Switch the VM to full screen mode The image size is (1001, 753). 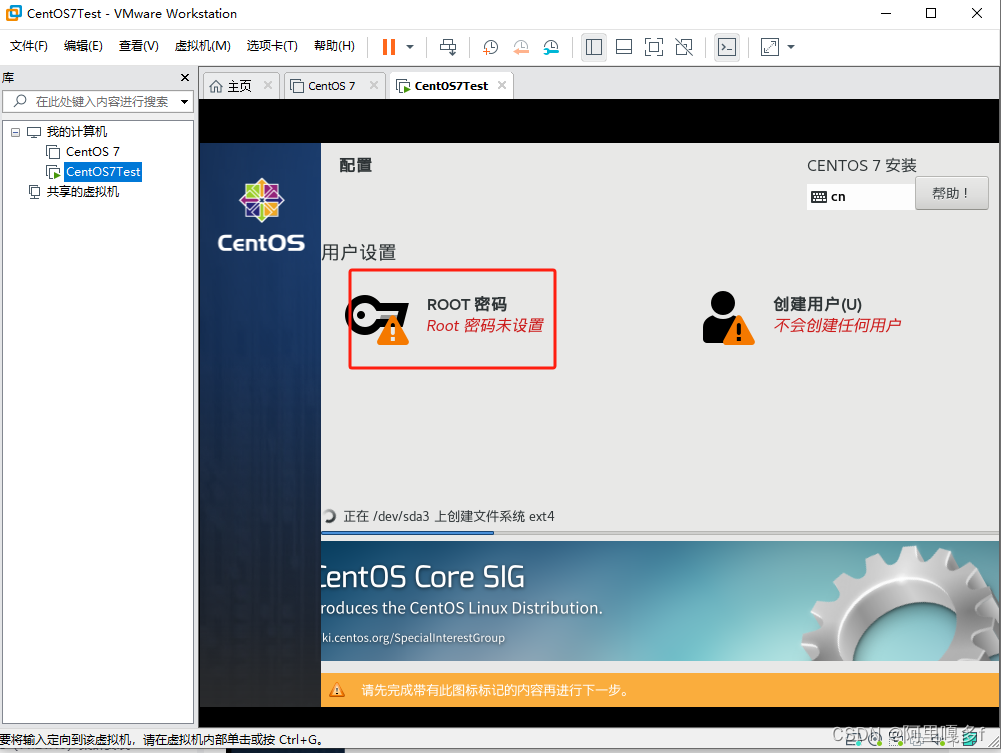tap(653, 47)
